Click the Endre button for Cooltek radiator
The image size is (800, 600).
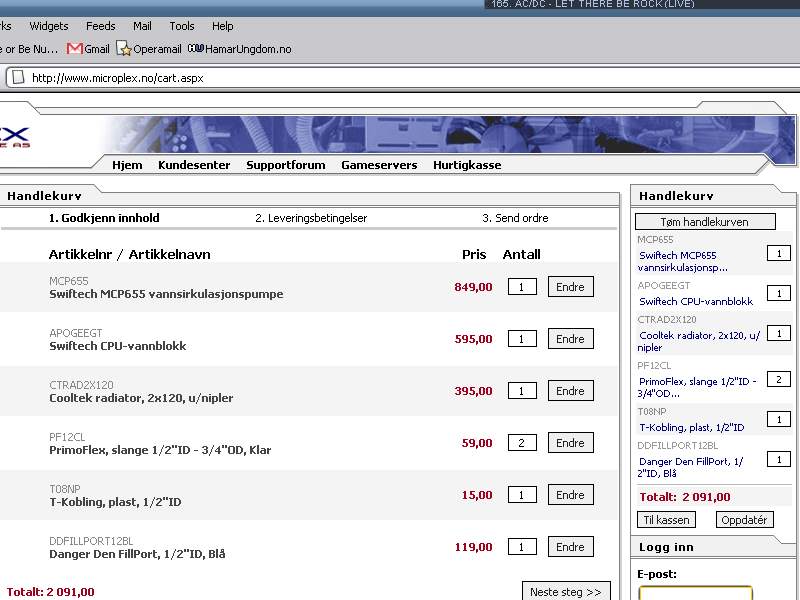pyautogui.click(x=570, y=391)
